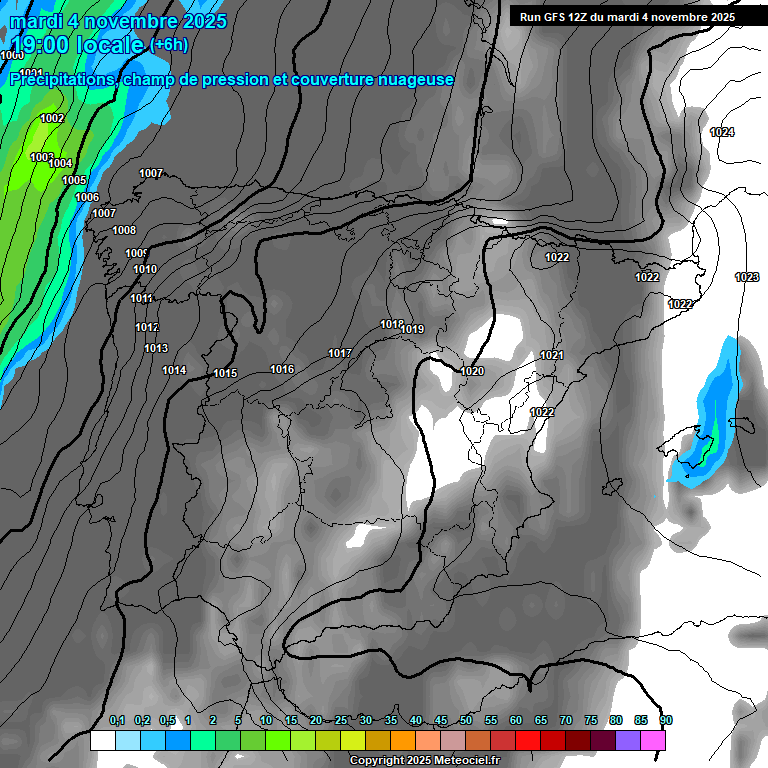Image resolution: width=768 pixels, height=768 pixels.
Task: Click the white swatch at legend start
Action: (103, 740)
